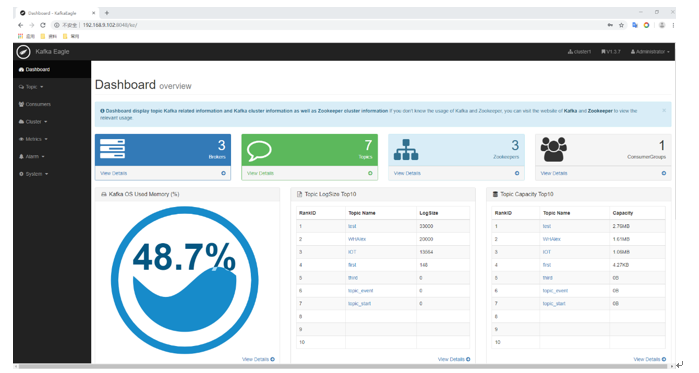Image resolution: width=699 pixels, height=373 pixels.
Task: View Details of the ConsumerGroups card
Action: click(554, 173)
